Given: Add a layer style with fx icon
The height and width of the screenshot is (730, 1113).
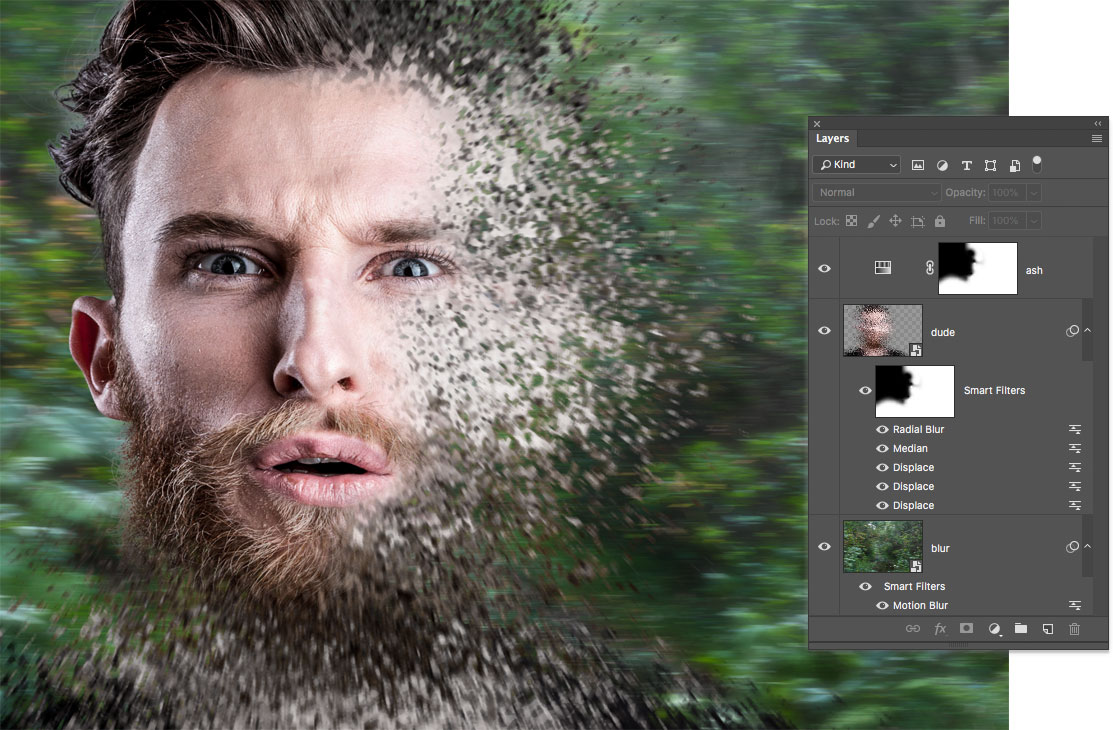Looking at the screenshot, I should [x=940, y=629].
